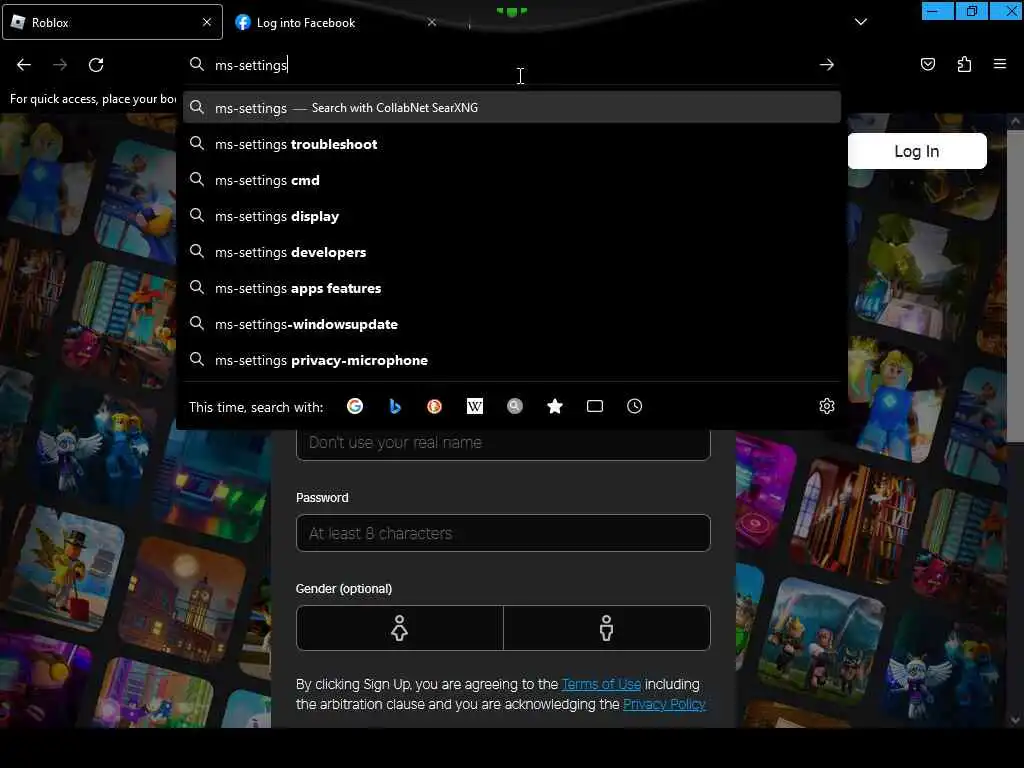Pick suggestion 'ms-settings-windowsupdate'
1024x768 pixels.
click(x=511, y=324)
